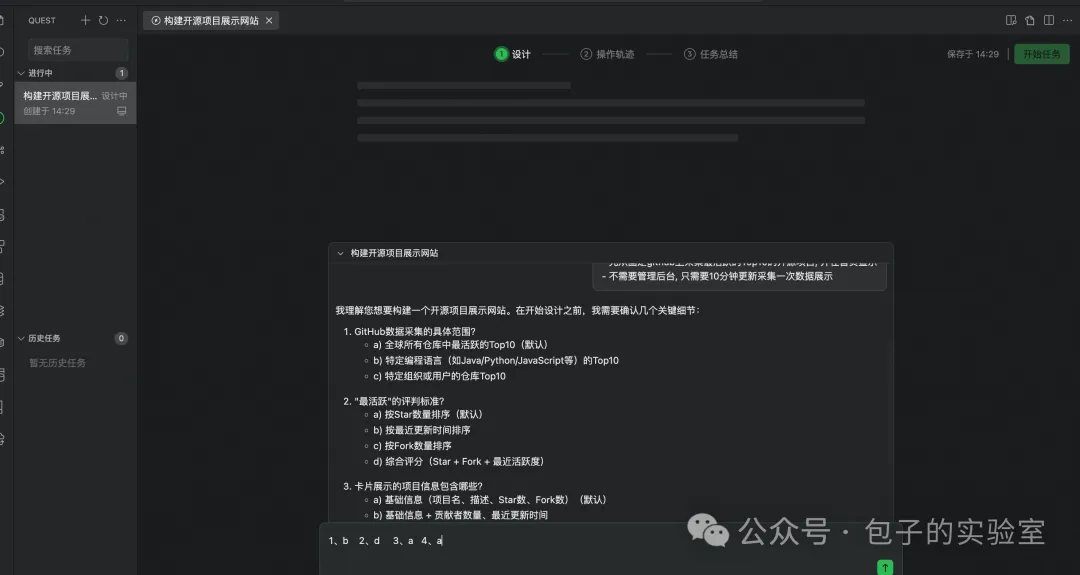This screenshot has width=1080, height=575.
Task: Click option b) 按最近更新时间排序
Action: tap(422, 430)
